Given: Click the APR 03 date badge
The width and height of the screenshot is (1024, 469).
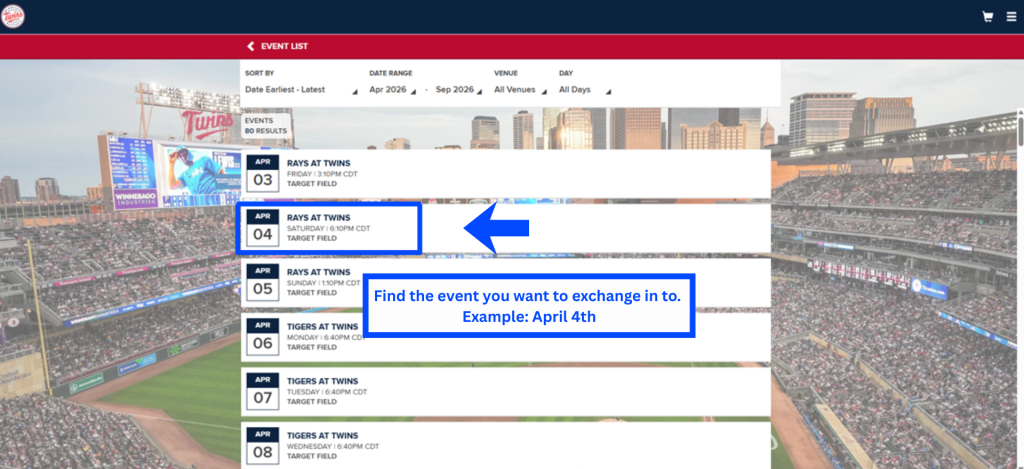Looking at the screenshot, I should click(x=263, y=174).
